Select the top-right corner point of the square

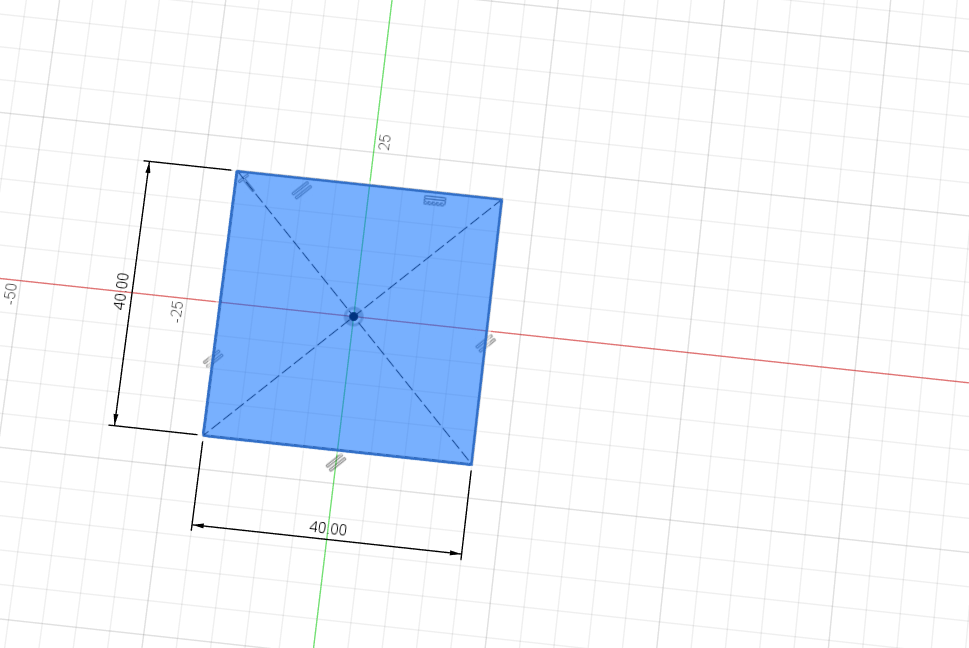point(501,200)
